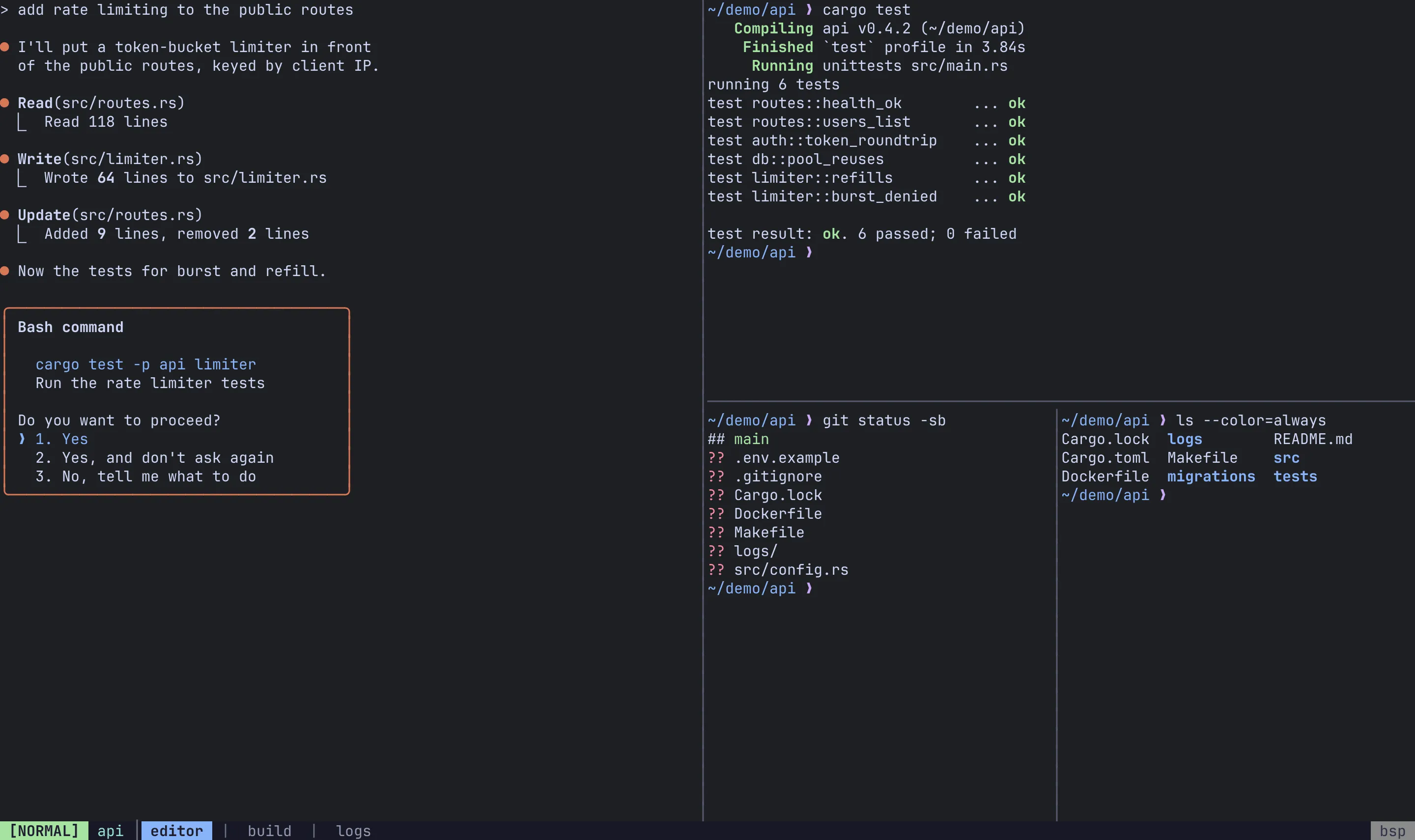Click the tests directory in ls output
This screenshot has height=840, width=1415.
[1295, 476]
